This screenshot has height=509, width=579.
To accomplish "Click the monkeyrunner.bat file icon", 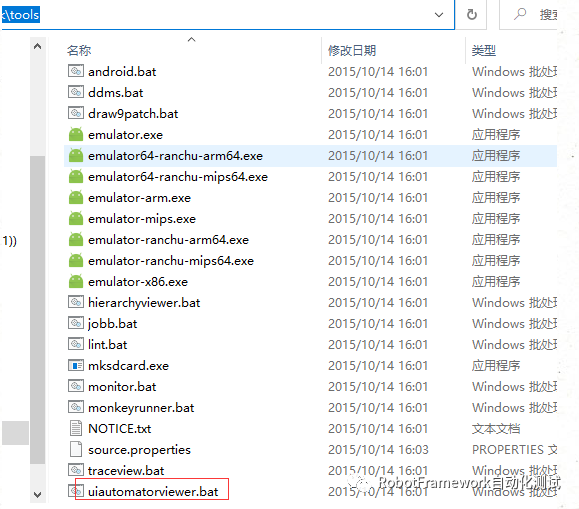I will [x=76, y=407].
